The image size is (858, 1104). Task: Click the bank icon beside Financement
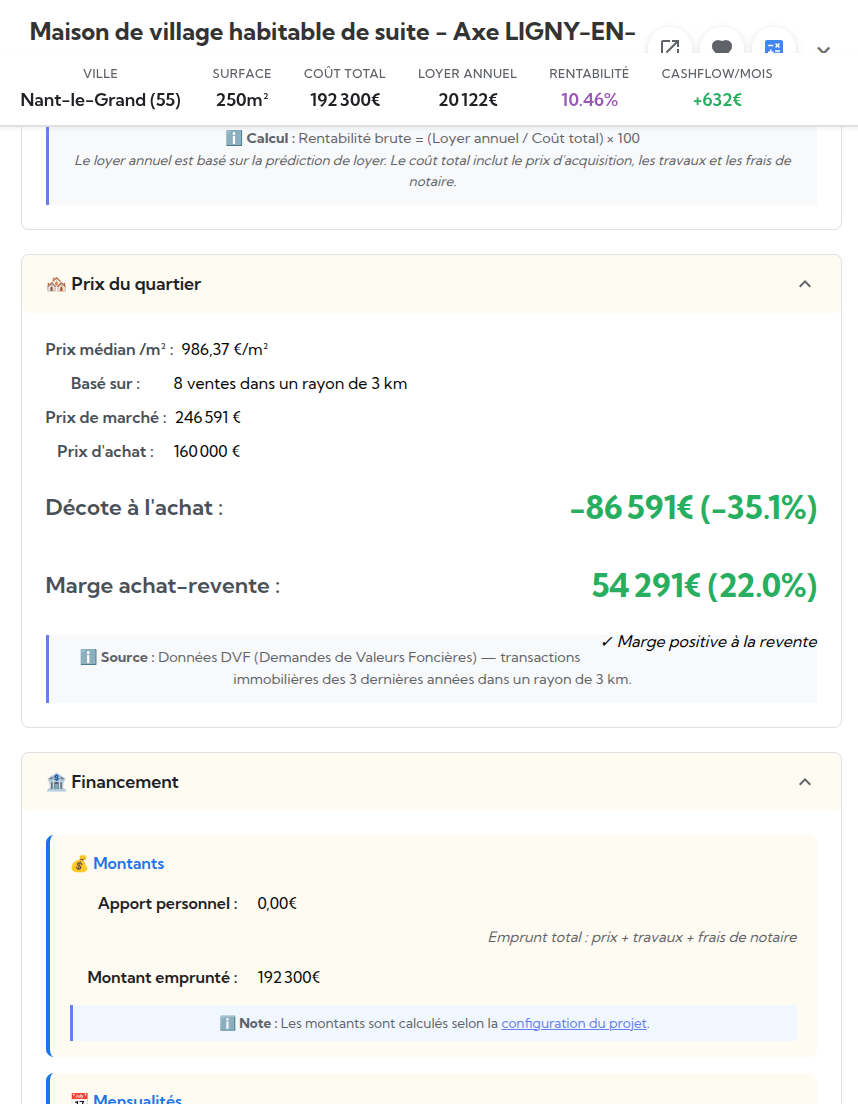pos(56,782)
